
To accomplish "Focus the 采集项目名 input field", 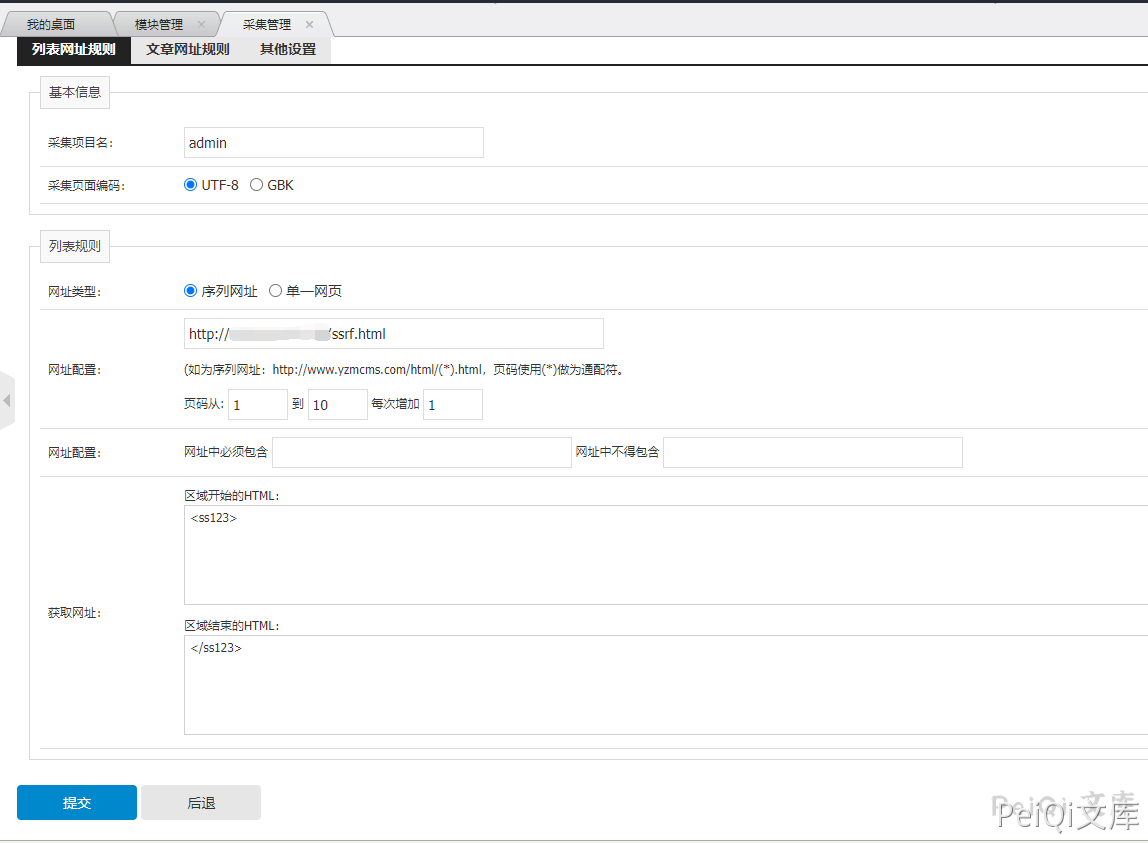I will point(333,143).
